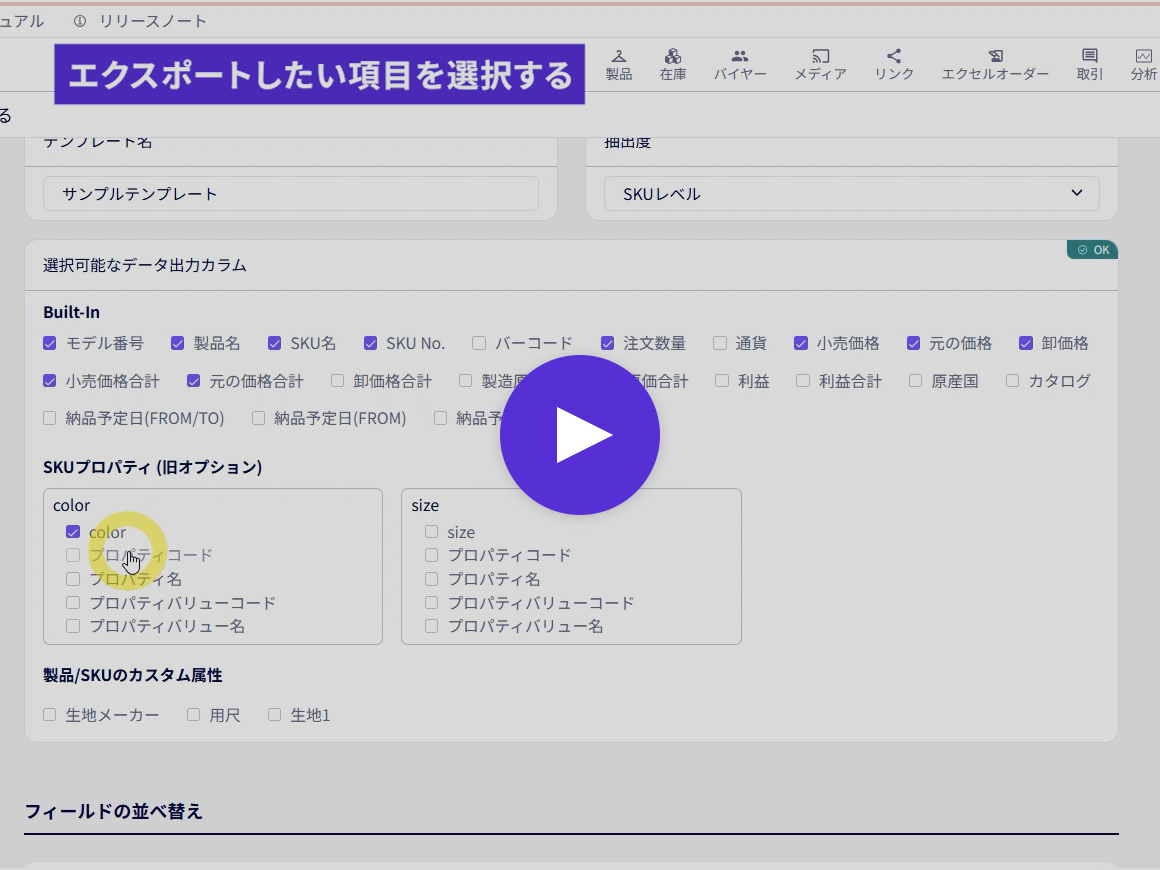This screenshot has width=1160, height=870.
Task: Open the 在庫 inventory section
Action: tap(672, 65)
